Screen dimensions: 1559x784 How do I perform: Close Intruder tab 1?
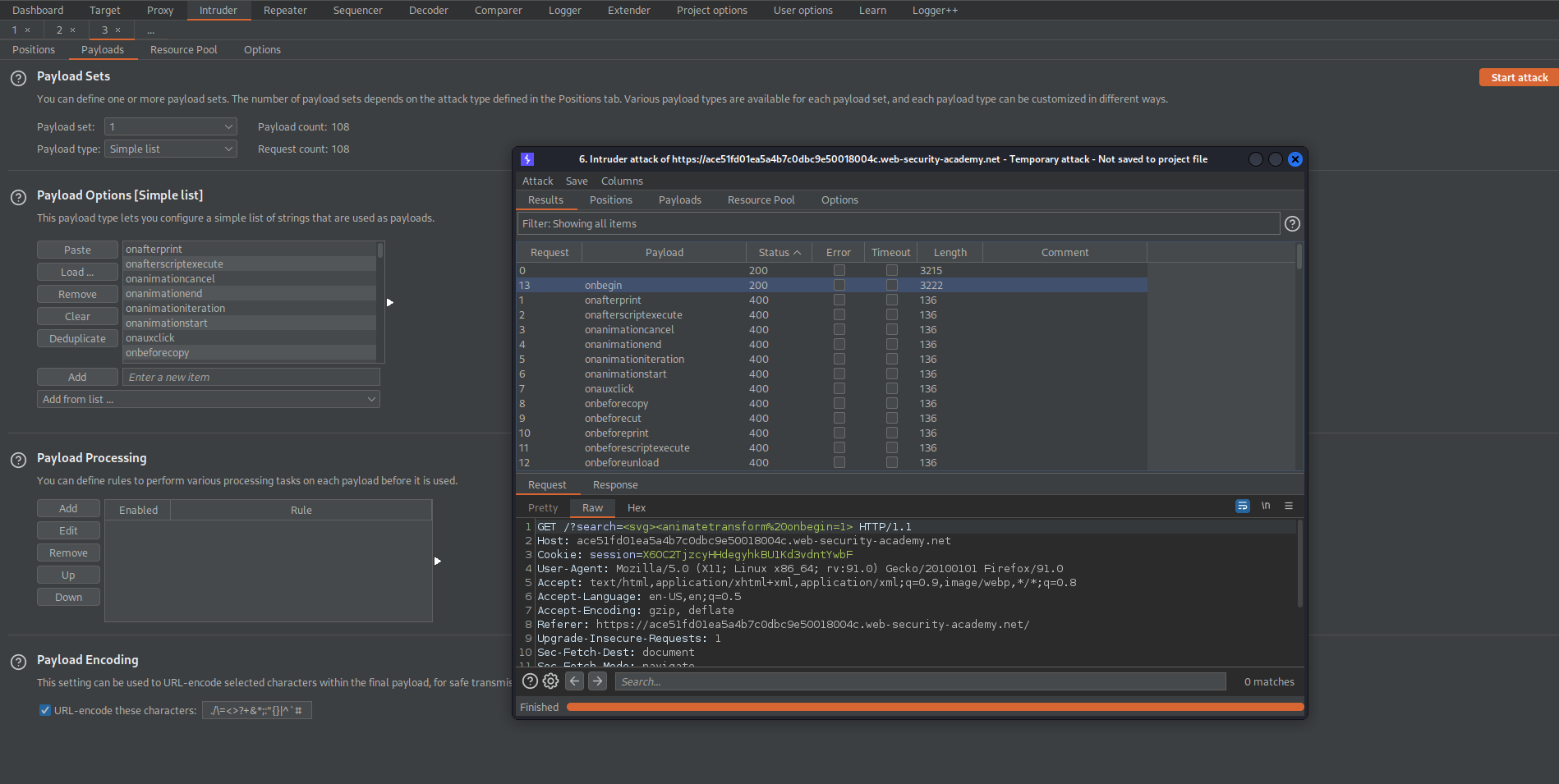point(28,30)
